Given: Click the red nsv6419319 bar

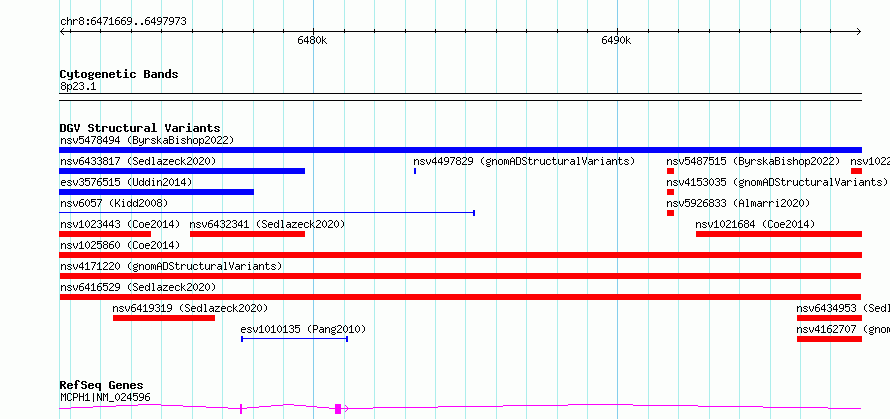Looking at the screenshot, I should click(164, 318).
